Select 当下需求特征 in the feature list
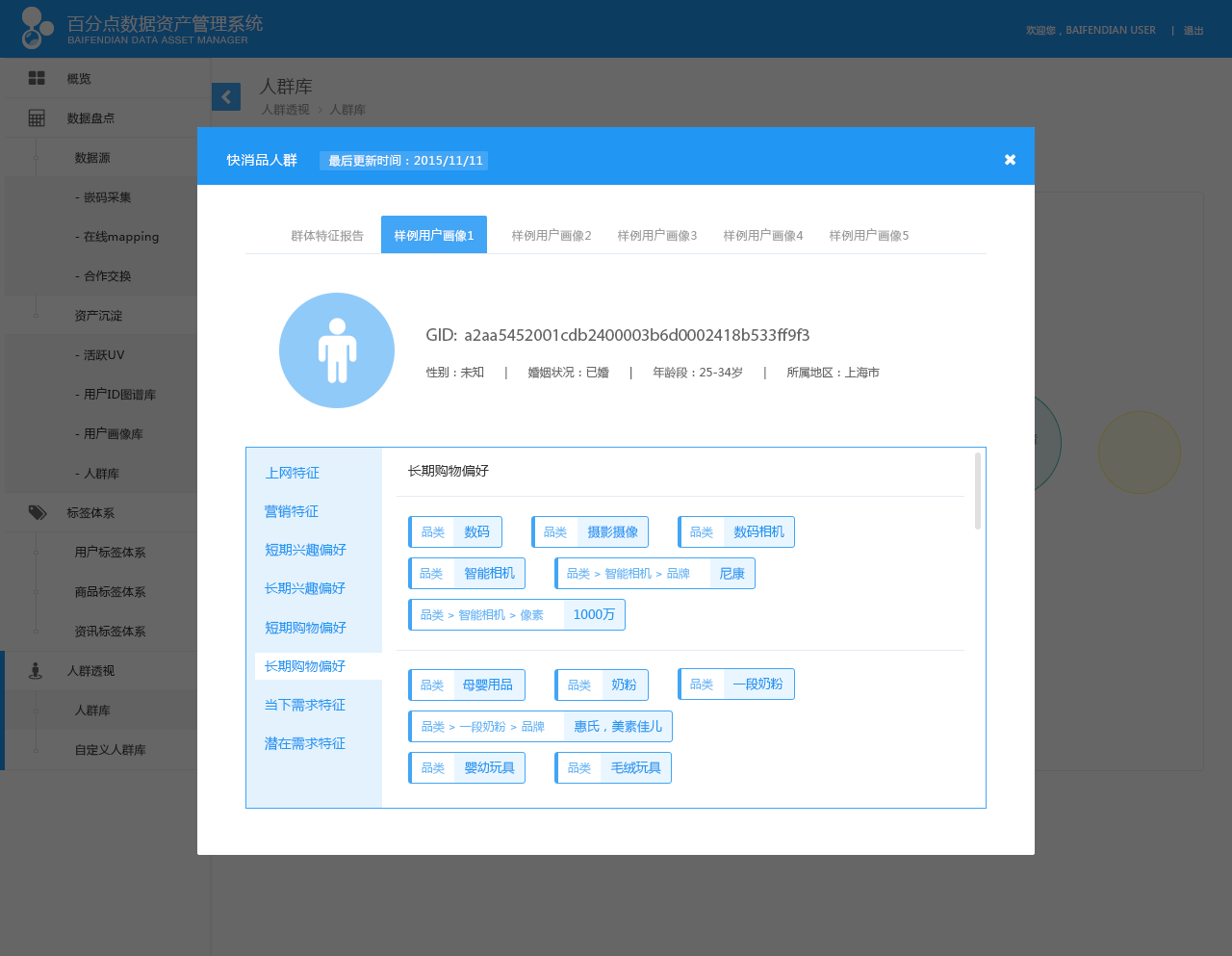1232x956 pixels. 305,705
